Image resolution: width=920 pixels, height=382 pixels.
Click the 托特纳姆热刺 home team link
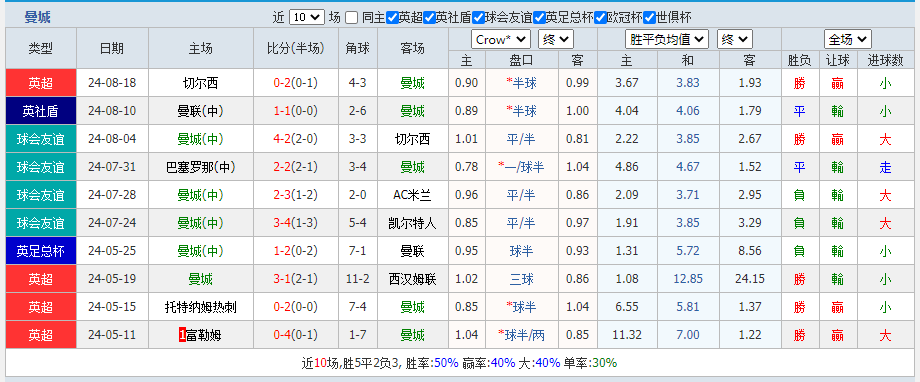tap(201, 307)
